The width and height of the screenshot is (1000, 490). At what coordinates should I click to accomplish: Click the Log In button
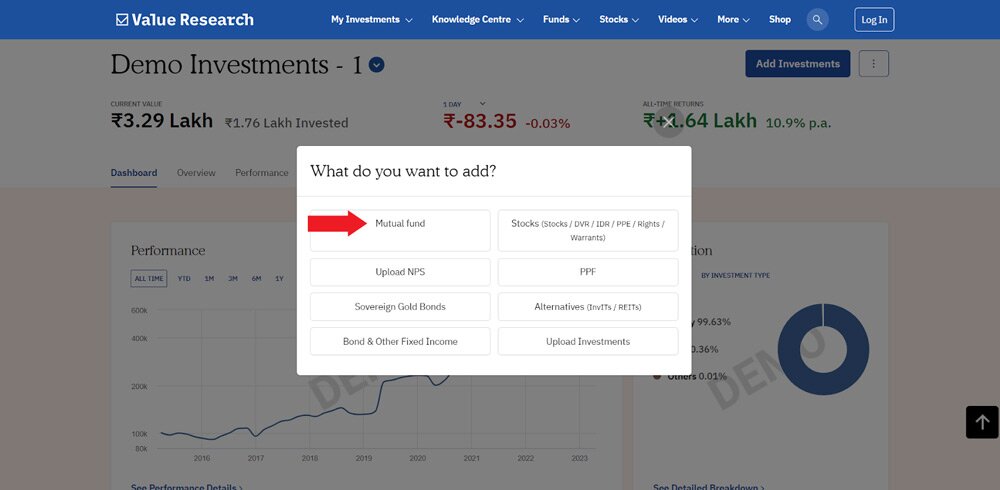[x=874, y=19]
